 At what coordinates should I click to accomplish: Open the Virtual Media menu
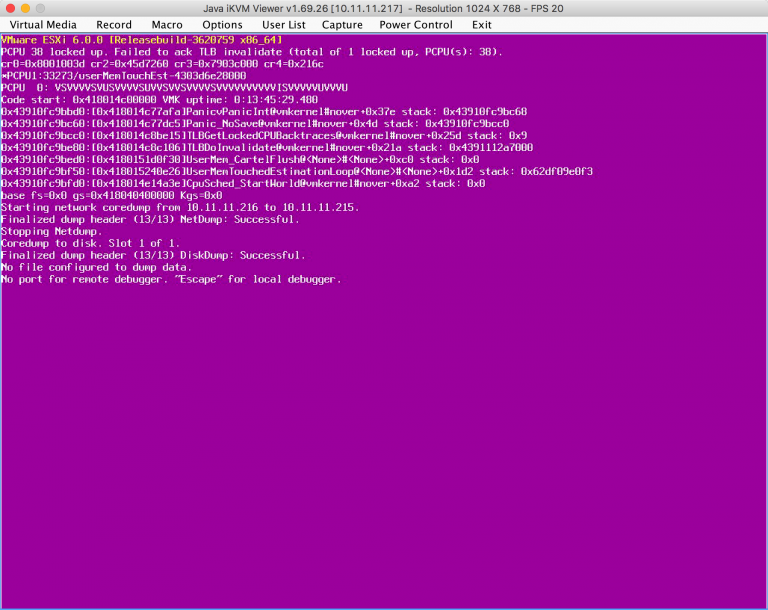(x=43, y=24)
